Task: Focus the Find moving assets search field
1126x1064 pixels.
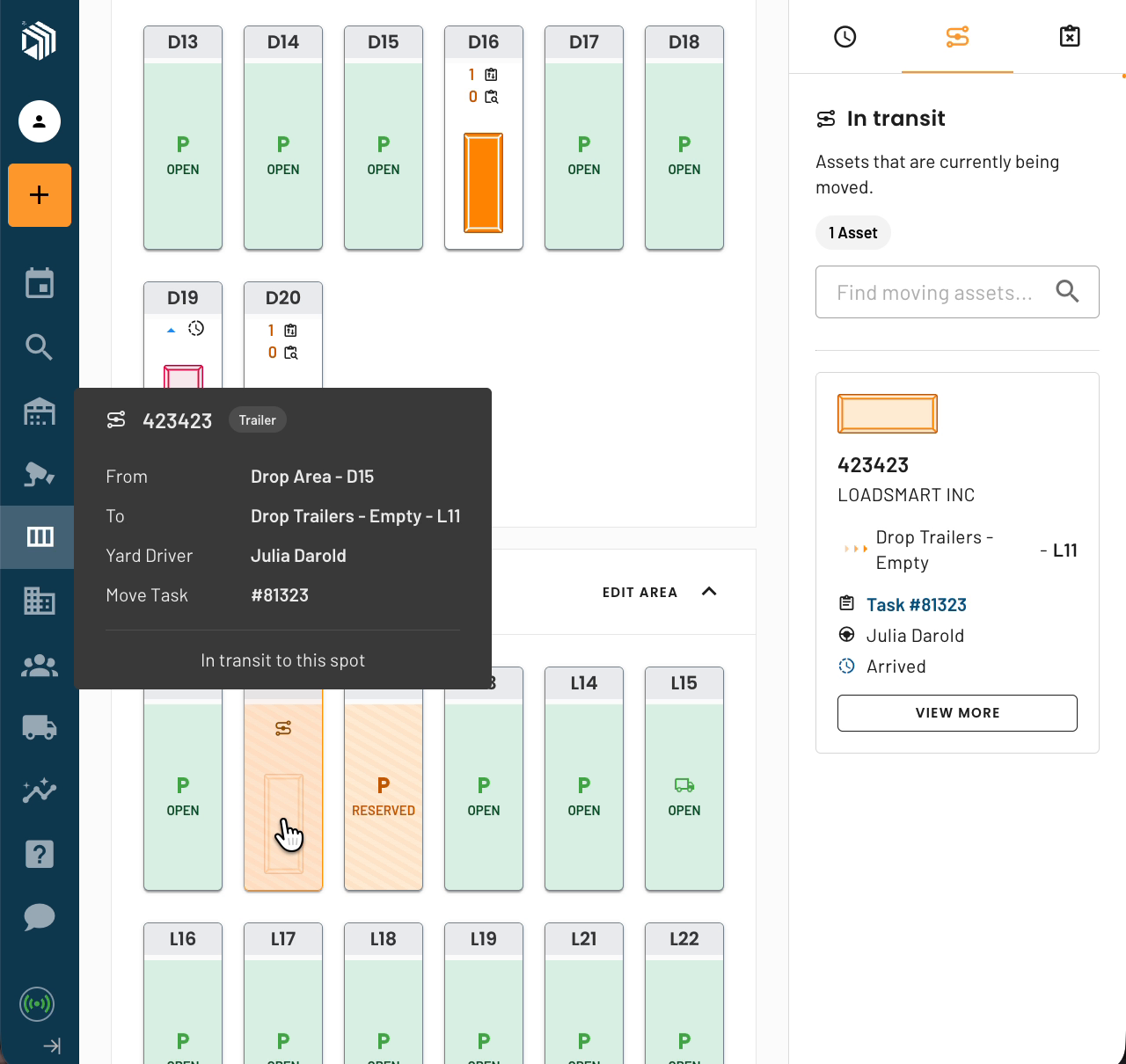Action: coord(957,292)
